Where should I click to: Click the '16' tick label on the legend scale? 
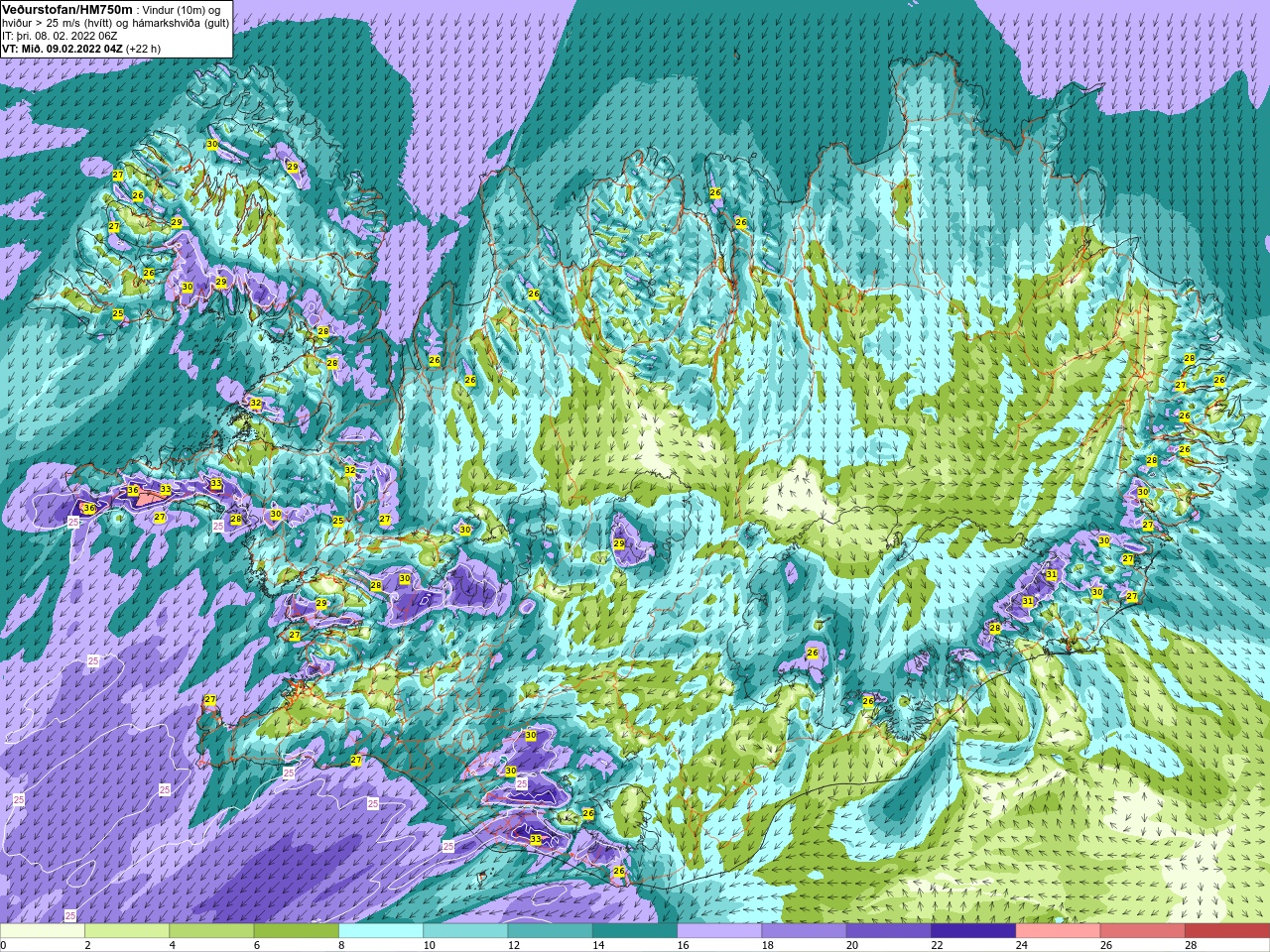pos(684,945)
